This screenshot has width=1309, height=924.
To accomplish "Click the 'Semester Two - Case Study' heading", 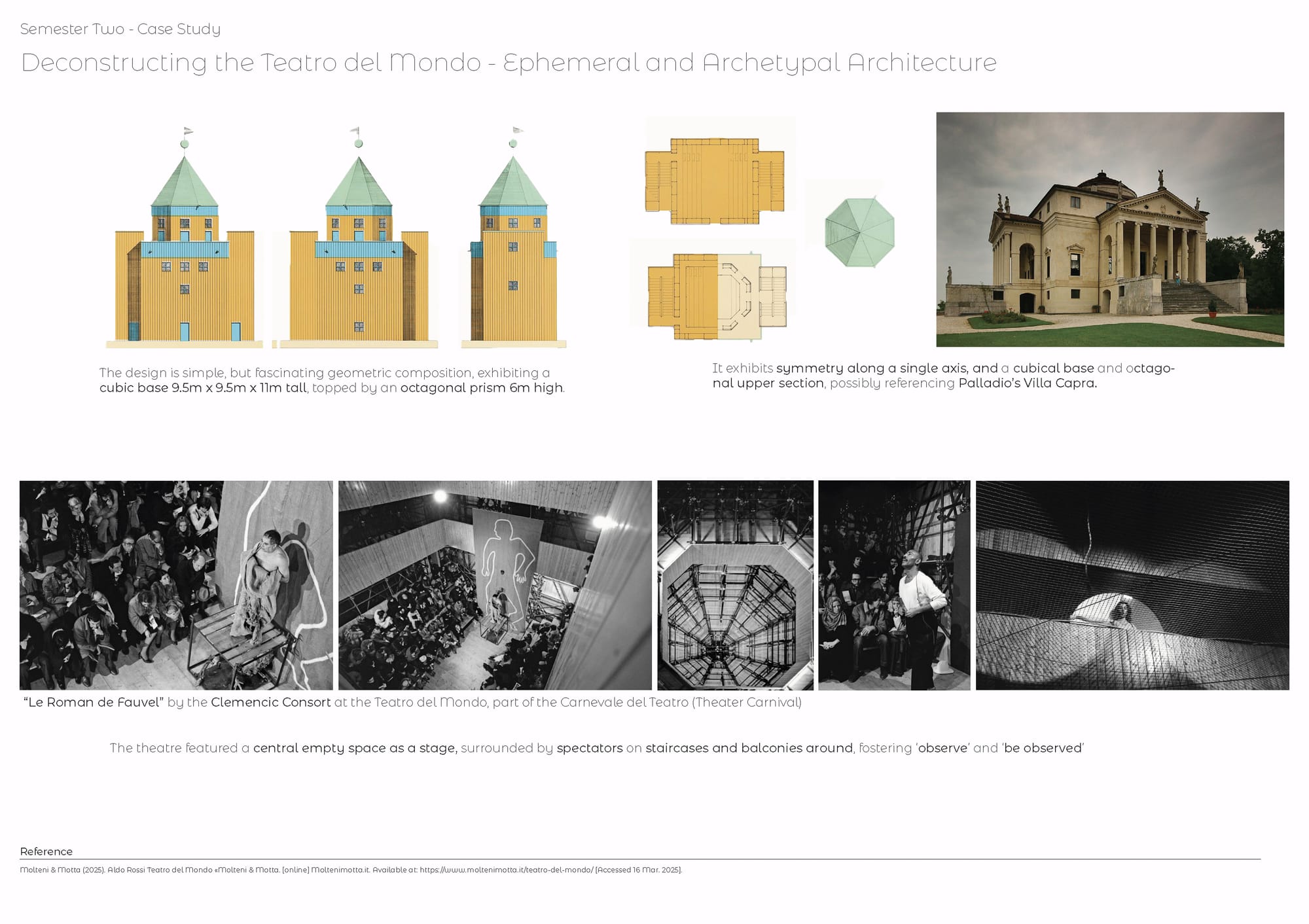I will pyautogui.click(x=120, y=29).
